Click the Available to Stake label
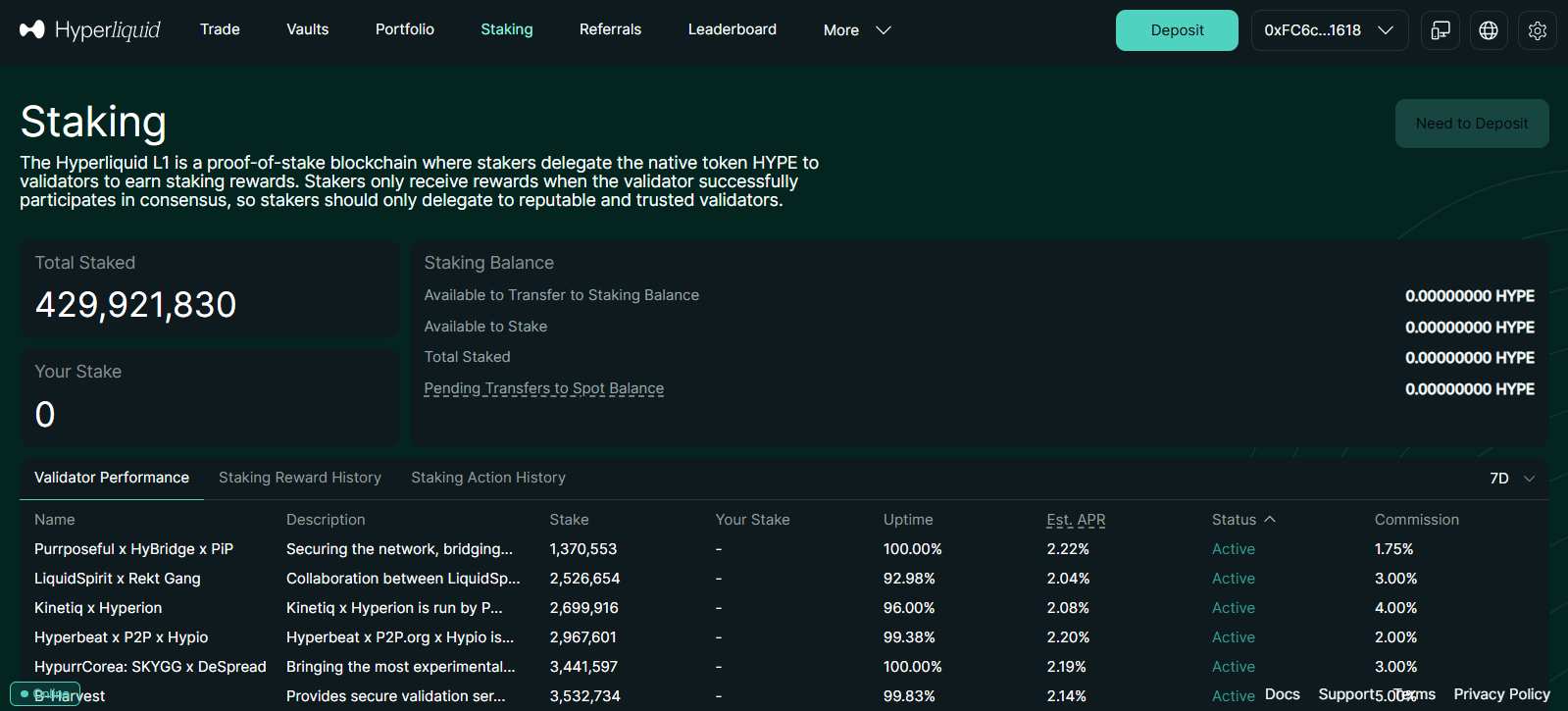This screenshot has width=1568, height=711. pos(485,327)
